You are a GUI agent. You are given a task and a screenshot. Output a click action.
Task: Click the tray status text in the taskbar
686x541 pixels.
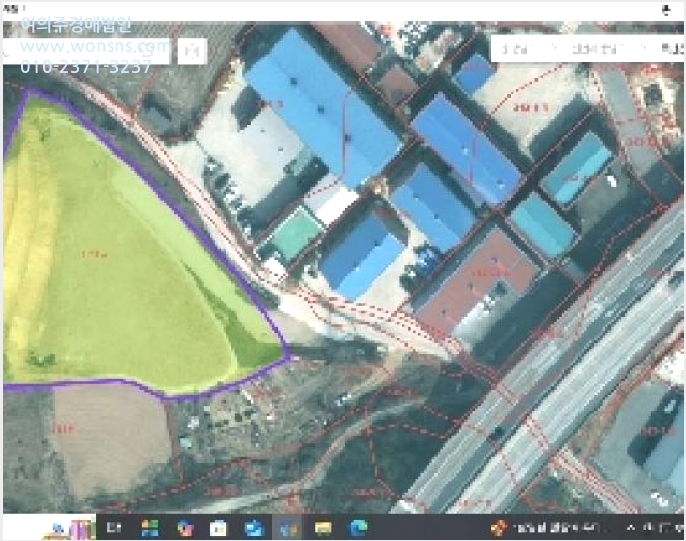pos(558,528)
